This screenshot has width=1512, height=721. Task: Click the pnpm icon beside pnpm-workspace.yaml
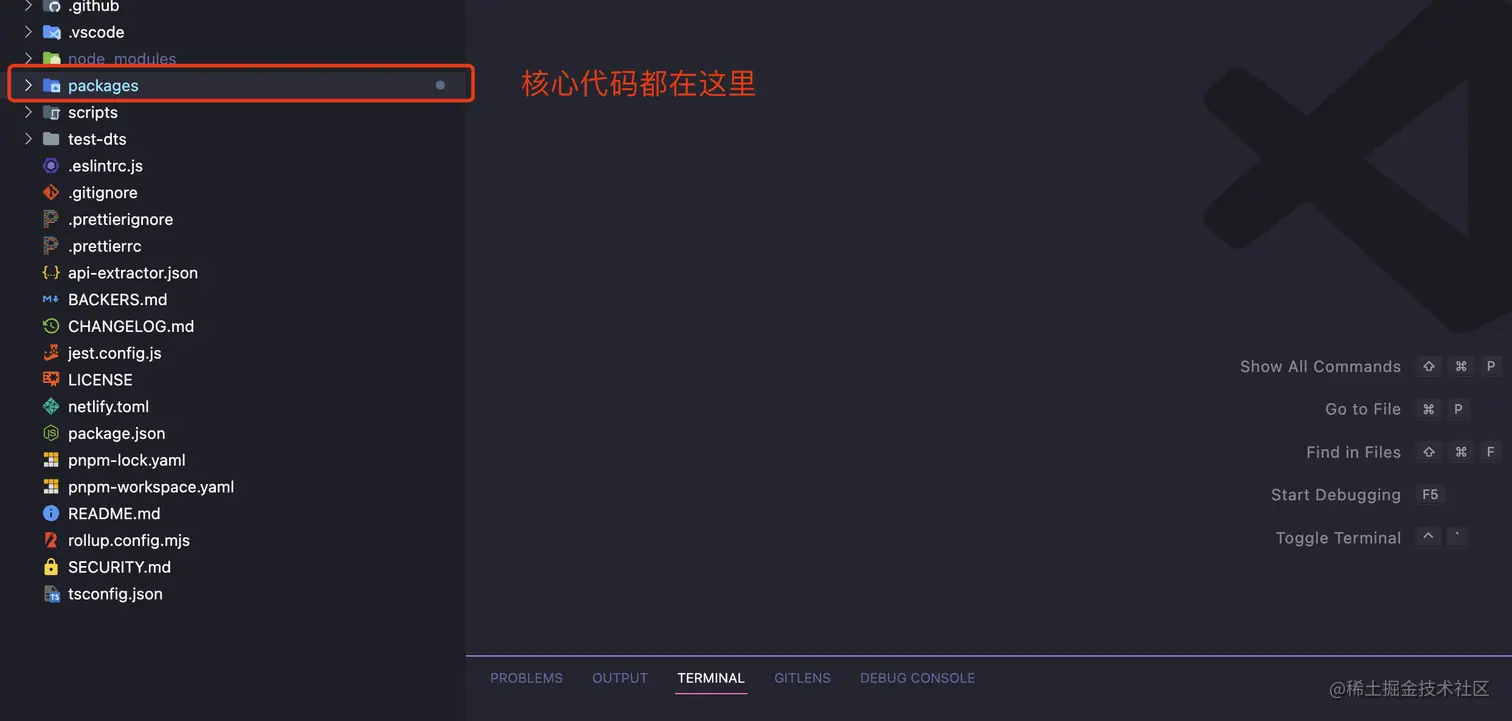[51, 487]
